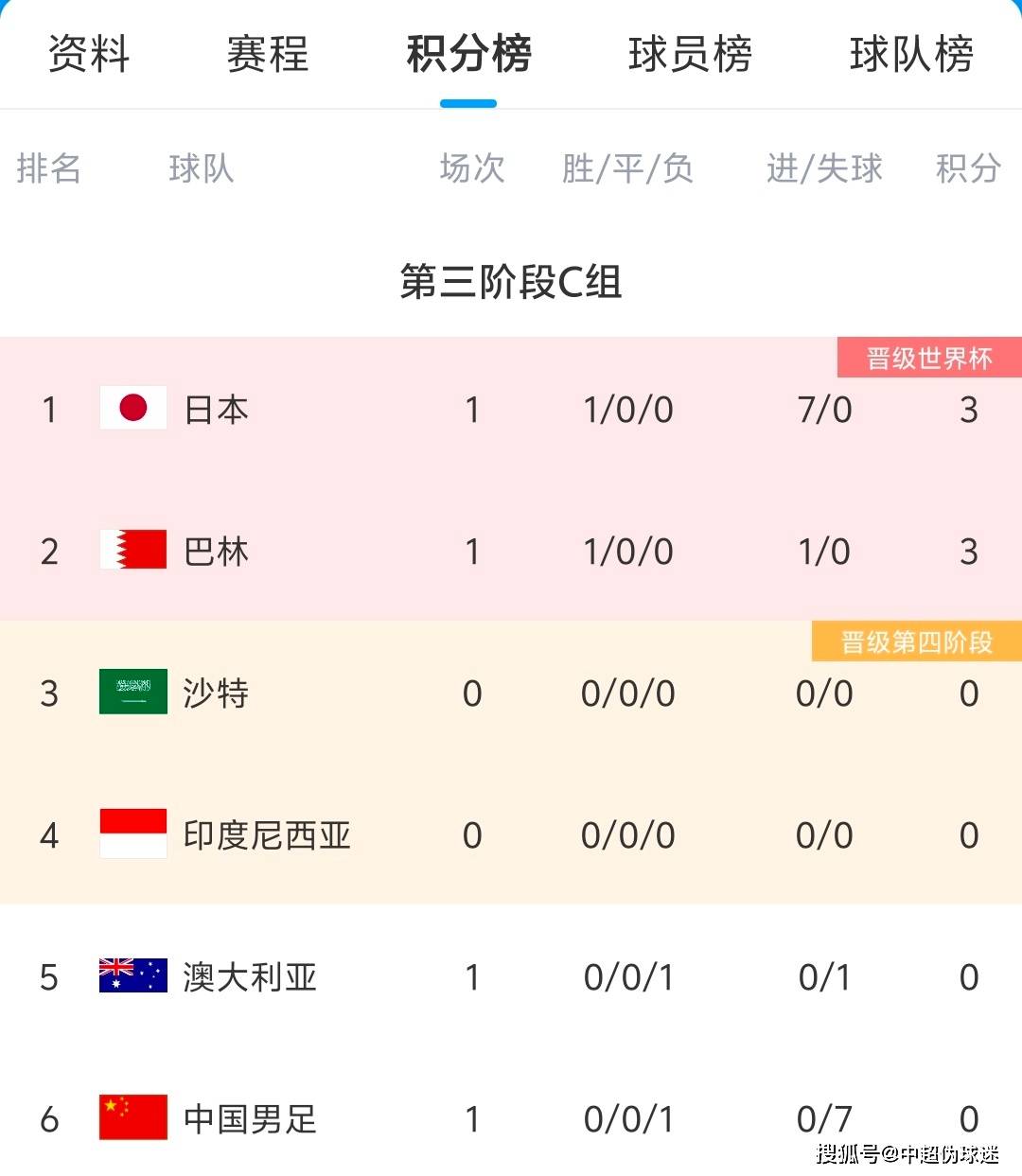The image size is (1022, 1176).
Task: Tap the 积分 column header
Action: [x=968, y=168]
